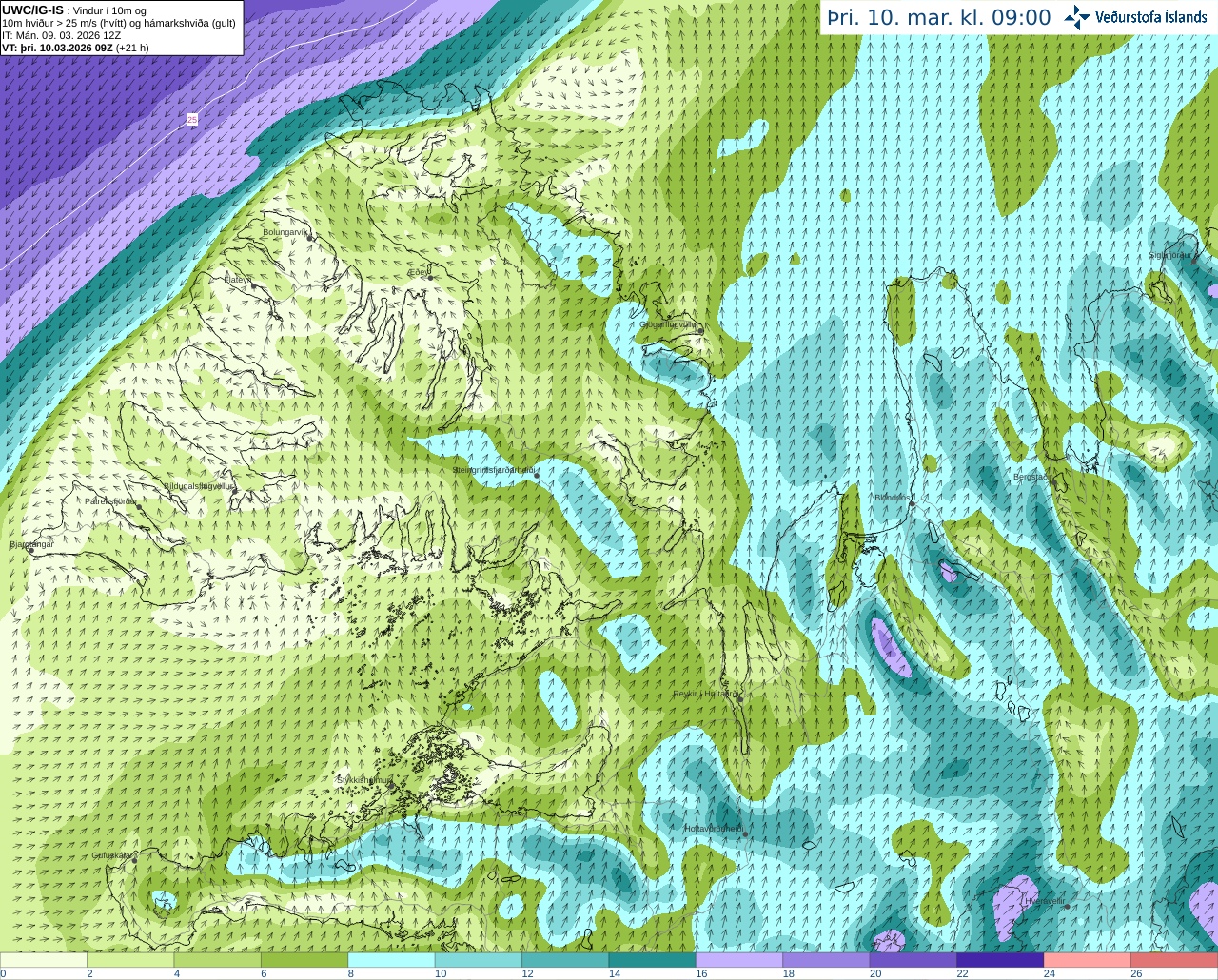Click the legend scale value 10
The image size is (1218, 980).
pos(441,973)
